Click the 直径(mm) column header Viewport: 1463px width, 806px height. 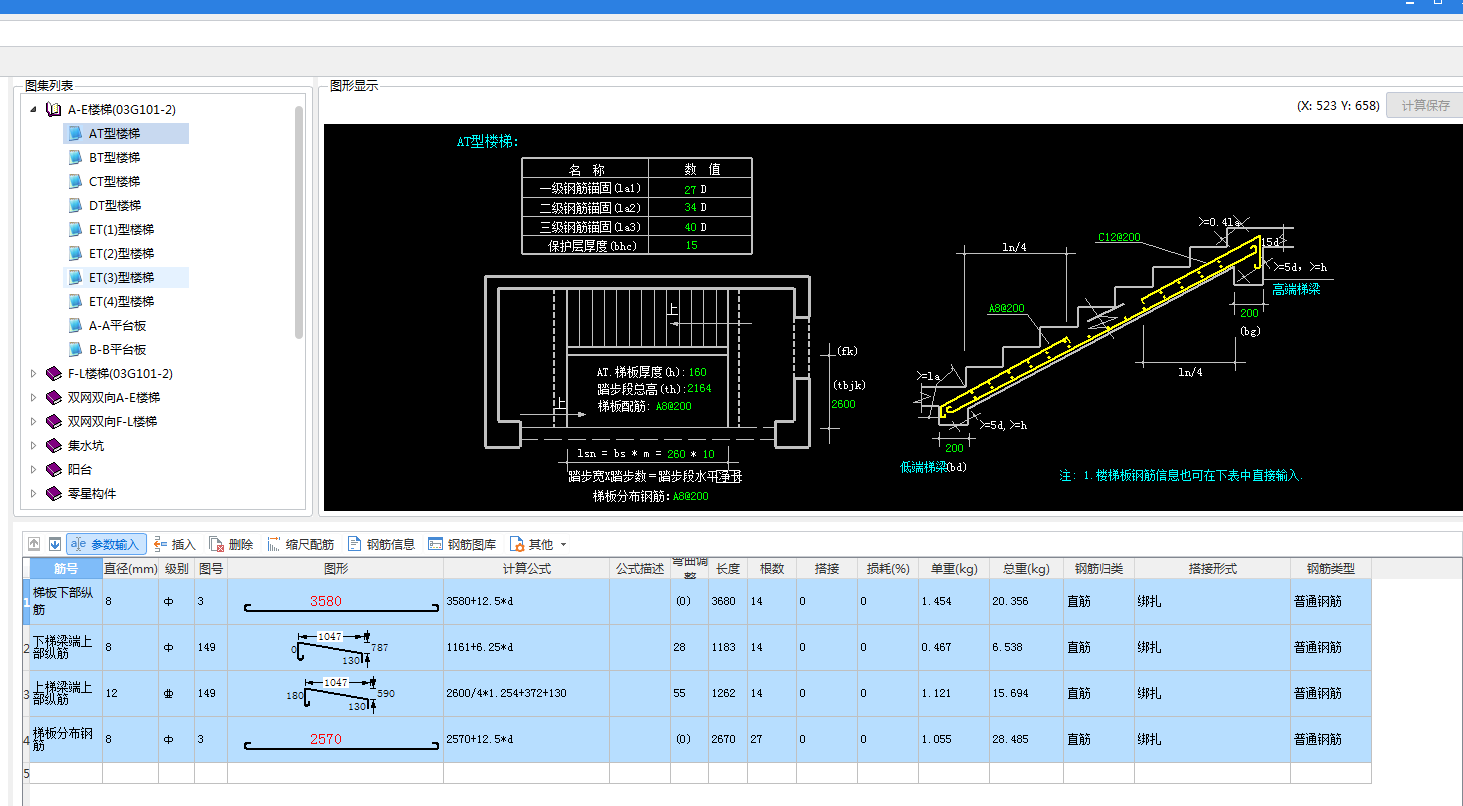[130, 568]
